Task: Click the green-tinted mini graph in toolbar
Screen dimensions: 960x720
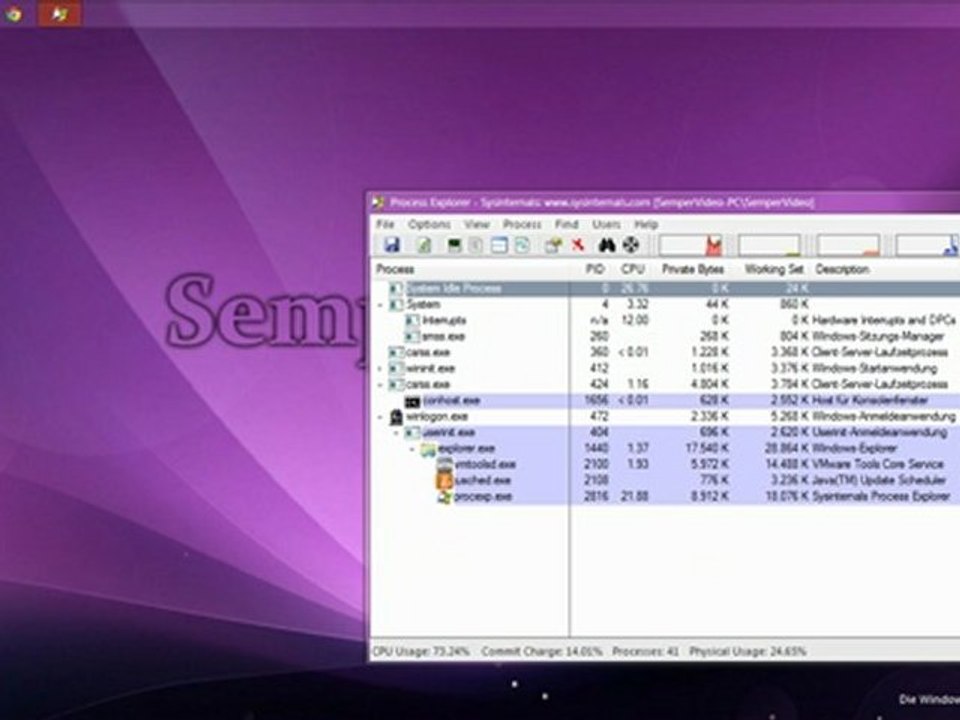Action: point(769,246)
